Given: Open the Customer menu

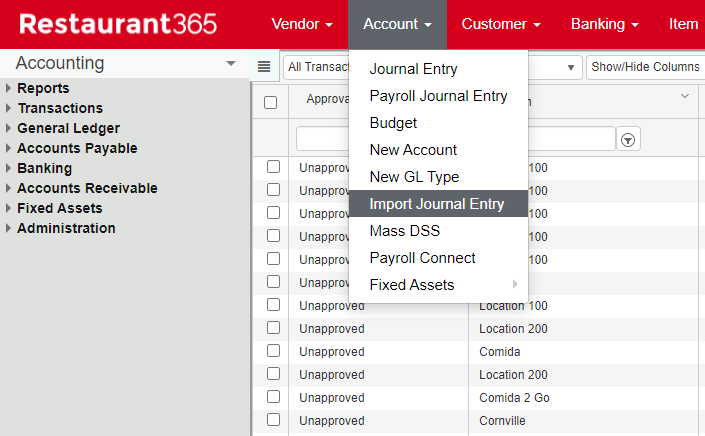Looking at the screenshot, I should point(500,24).
